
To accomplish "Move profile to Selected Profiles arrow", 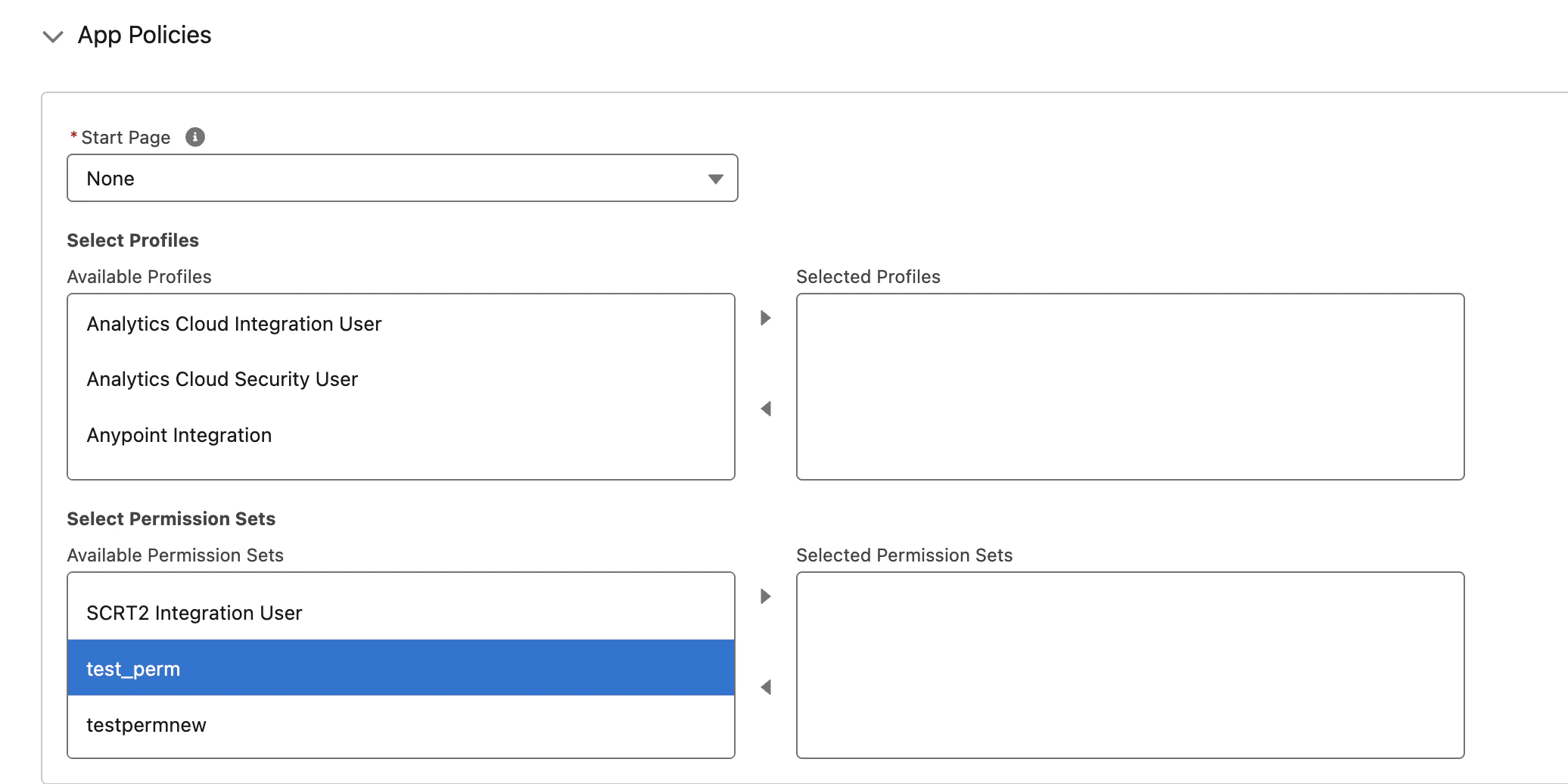I will pos(766,318).
